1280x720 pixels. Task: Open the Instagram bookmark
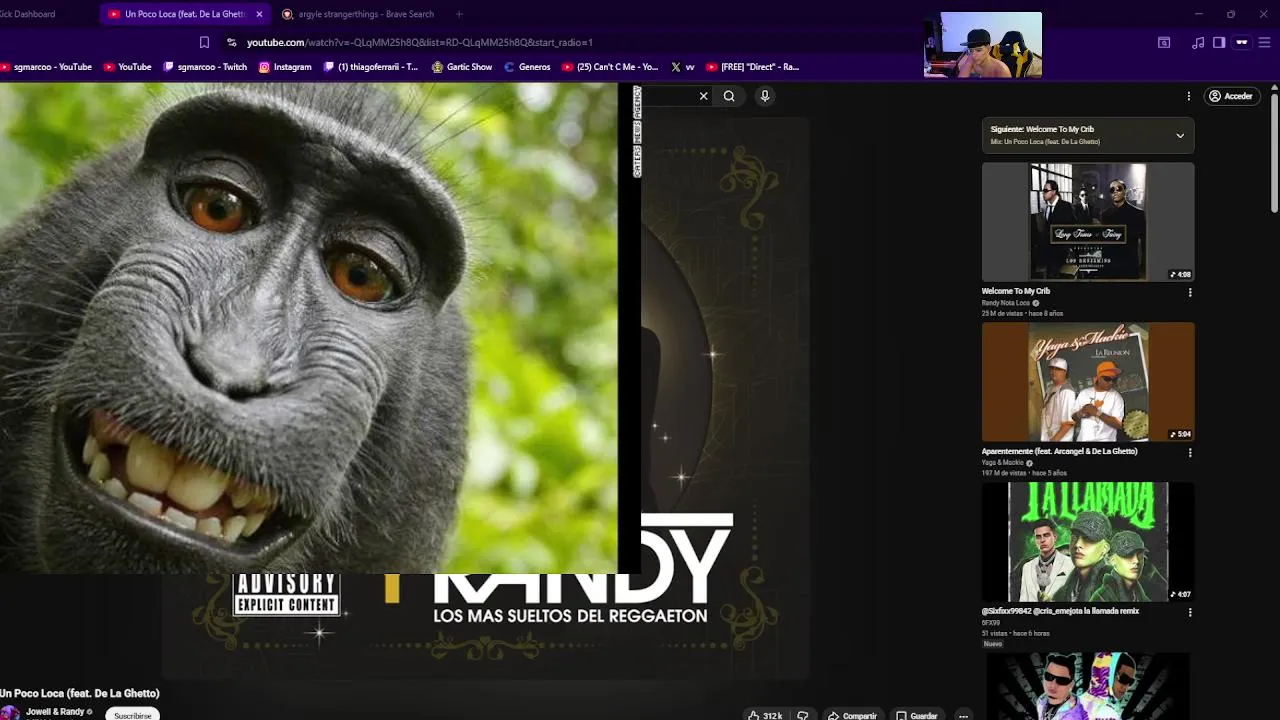(285, 67)
